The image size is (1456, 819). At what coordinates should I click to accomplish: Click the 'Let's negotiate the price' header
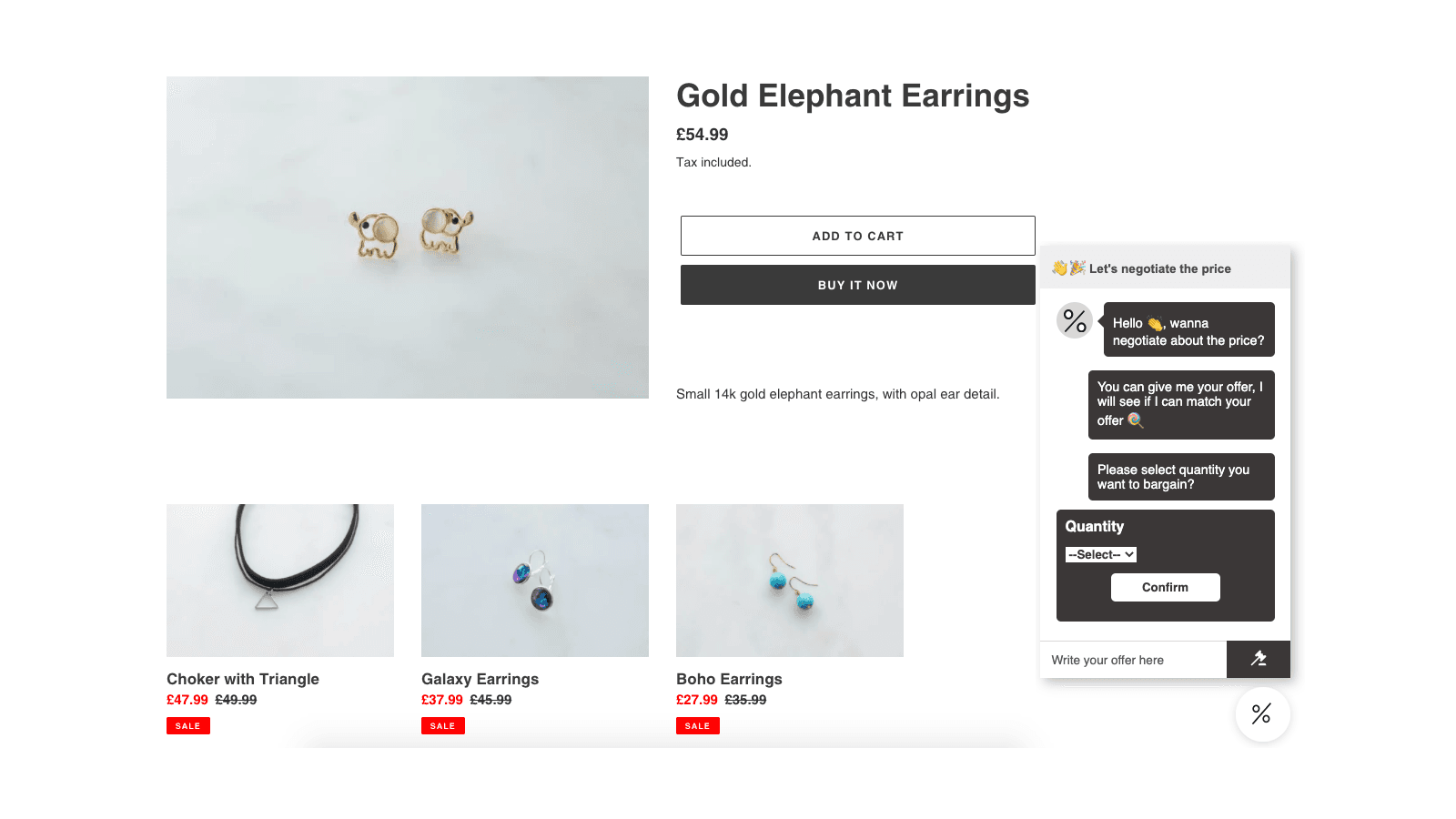[x=1159, y=268]
